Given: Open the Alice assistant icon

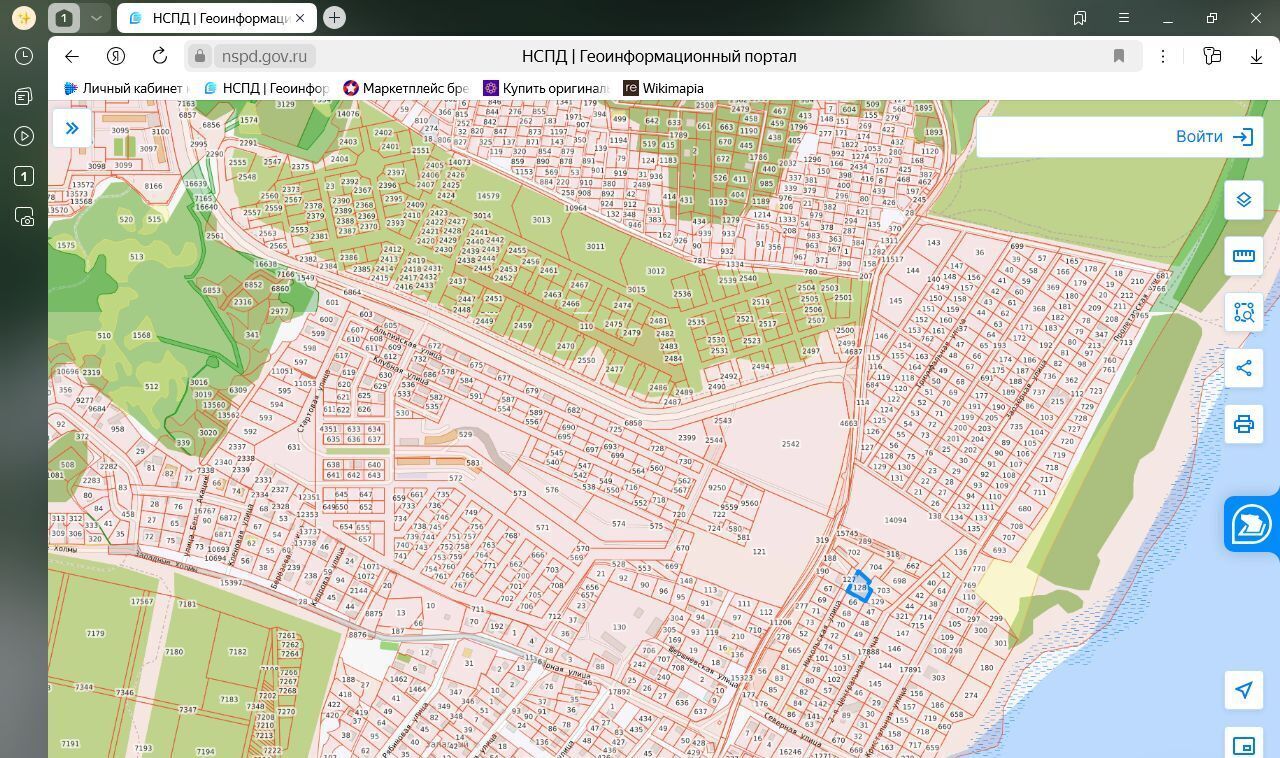Looking at the screenshot, I should point(23,18).
